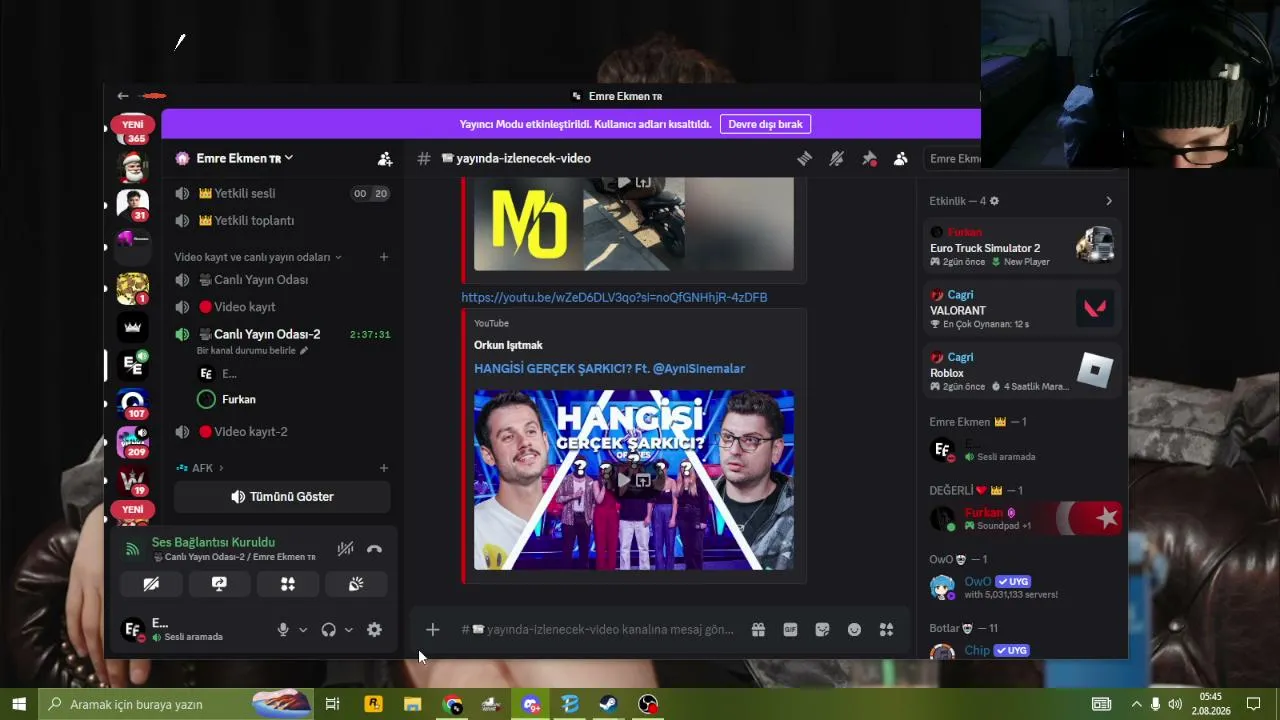Click the plus attachment button in message bar

point(432,629)
